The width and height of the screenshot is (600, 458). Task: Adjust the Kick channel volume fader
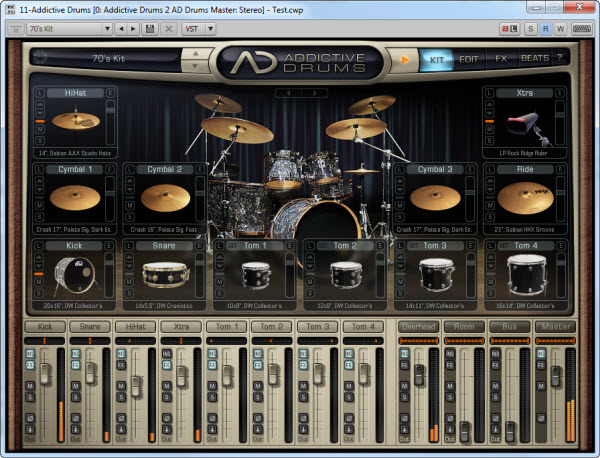pyautogui.click(x=45, y=373)
